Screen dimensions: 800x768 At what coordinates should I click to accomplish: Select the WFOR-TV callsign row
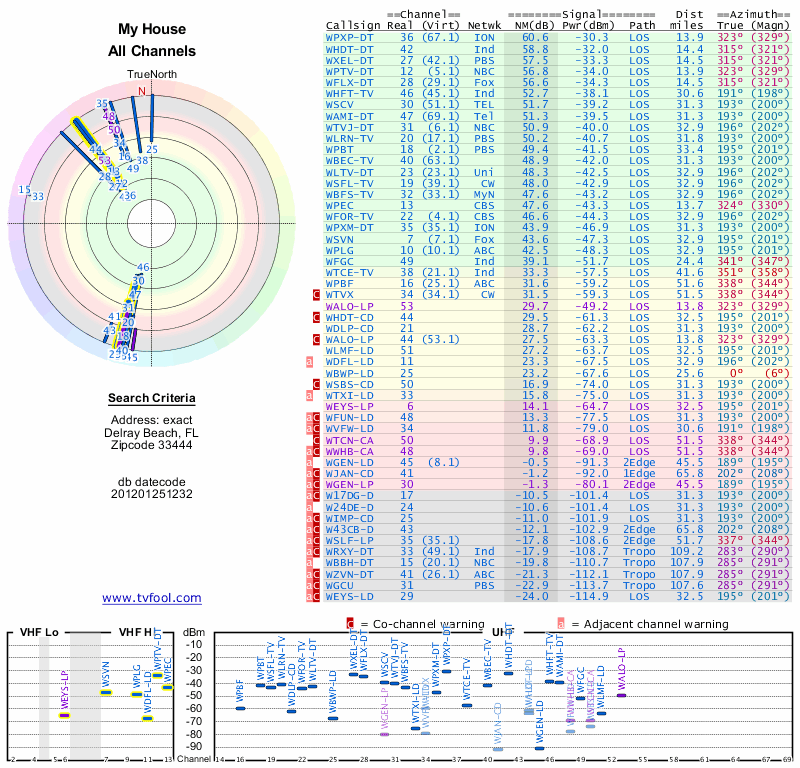pos(349,217)
